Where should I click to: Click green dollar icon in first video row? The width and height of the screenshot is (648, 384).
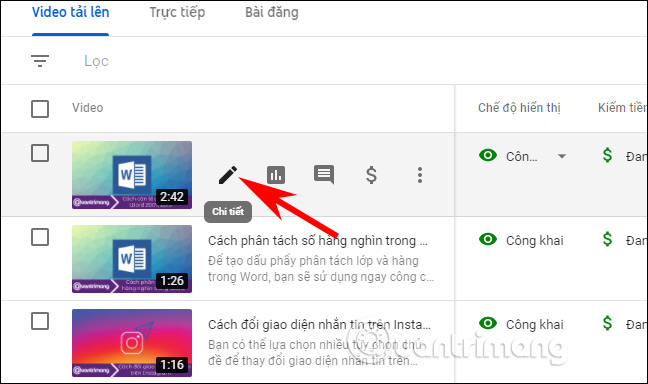[607, 156]
